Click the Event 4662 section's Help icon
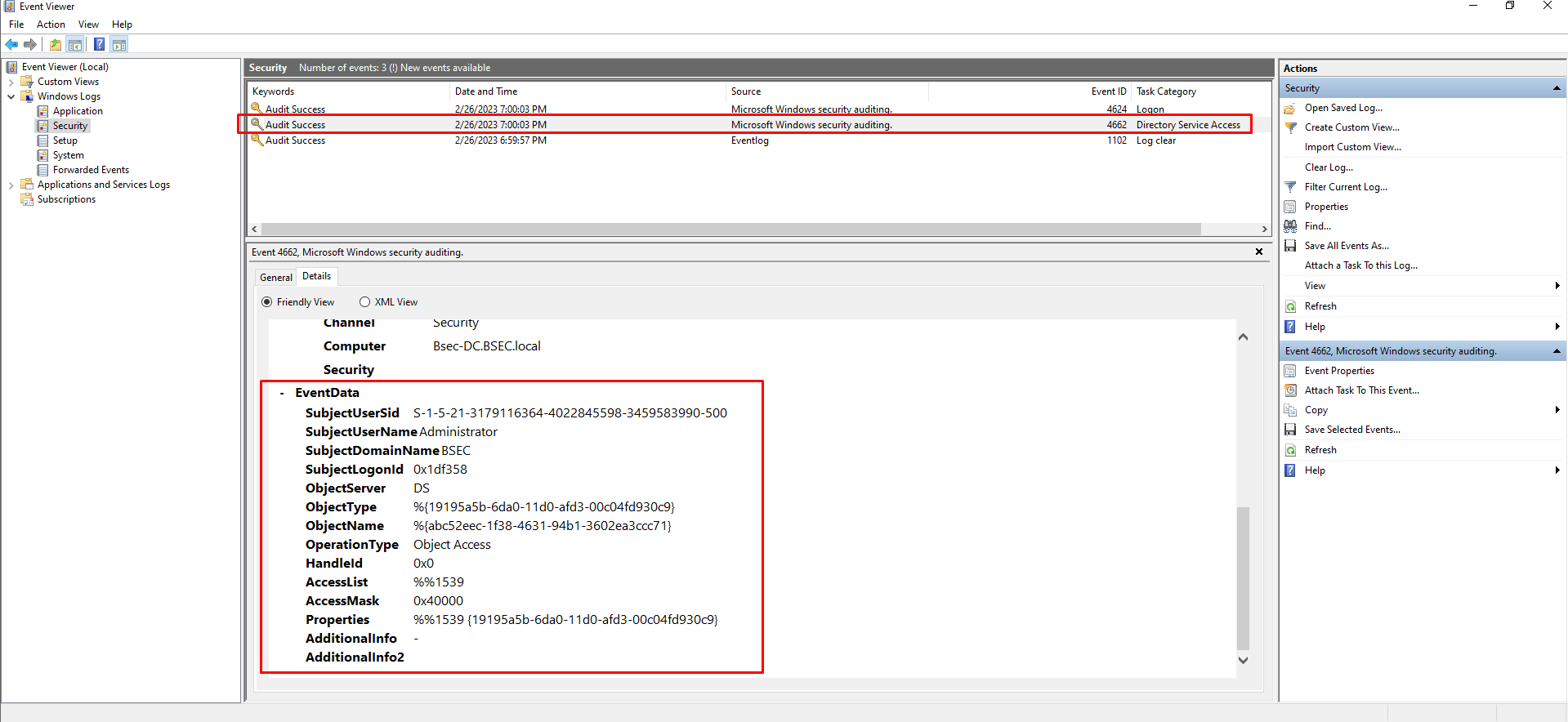1568x722 pixels. 1290,470
